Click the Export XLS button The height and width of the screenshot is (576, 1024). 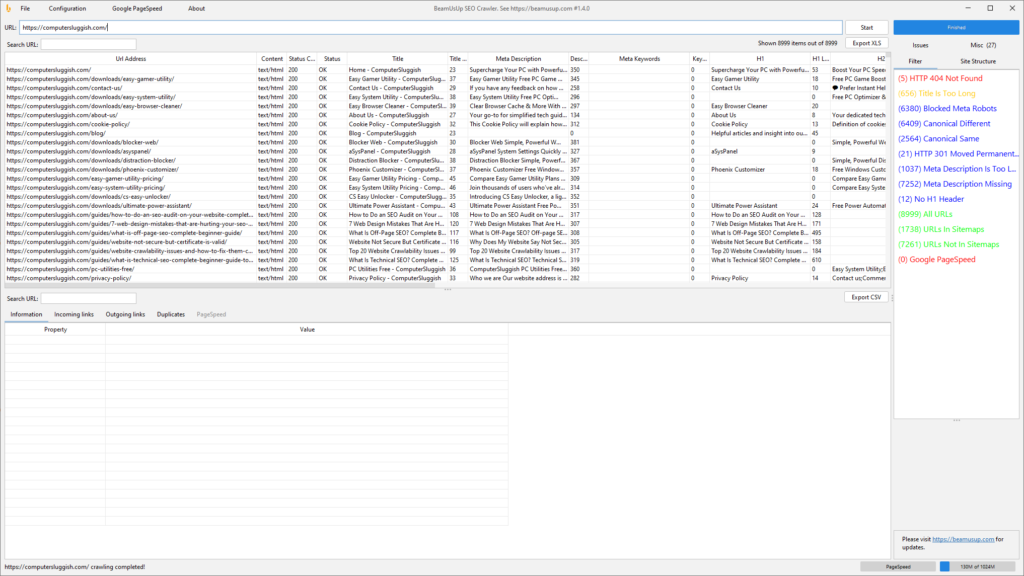click(867, 43)
